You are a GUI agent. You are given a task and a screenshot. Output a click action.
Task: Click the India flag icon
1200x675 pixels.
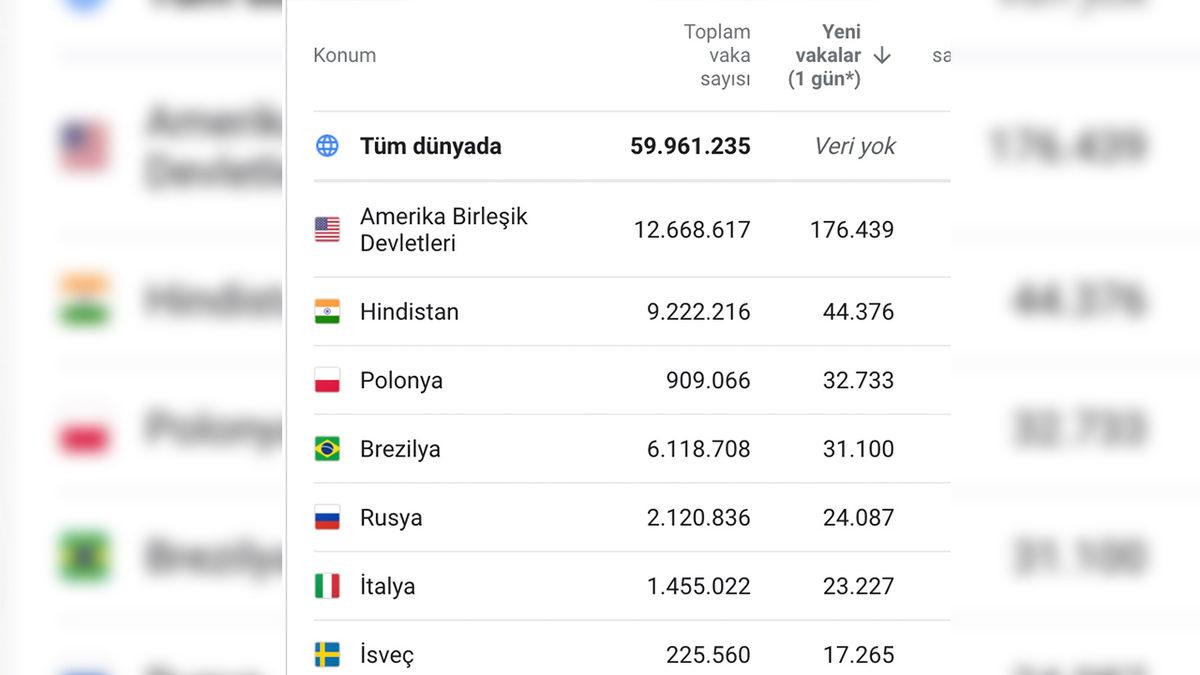327,311
